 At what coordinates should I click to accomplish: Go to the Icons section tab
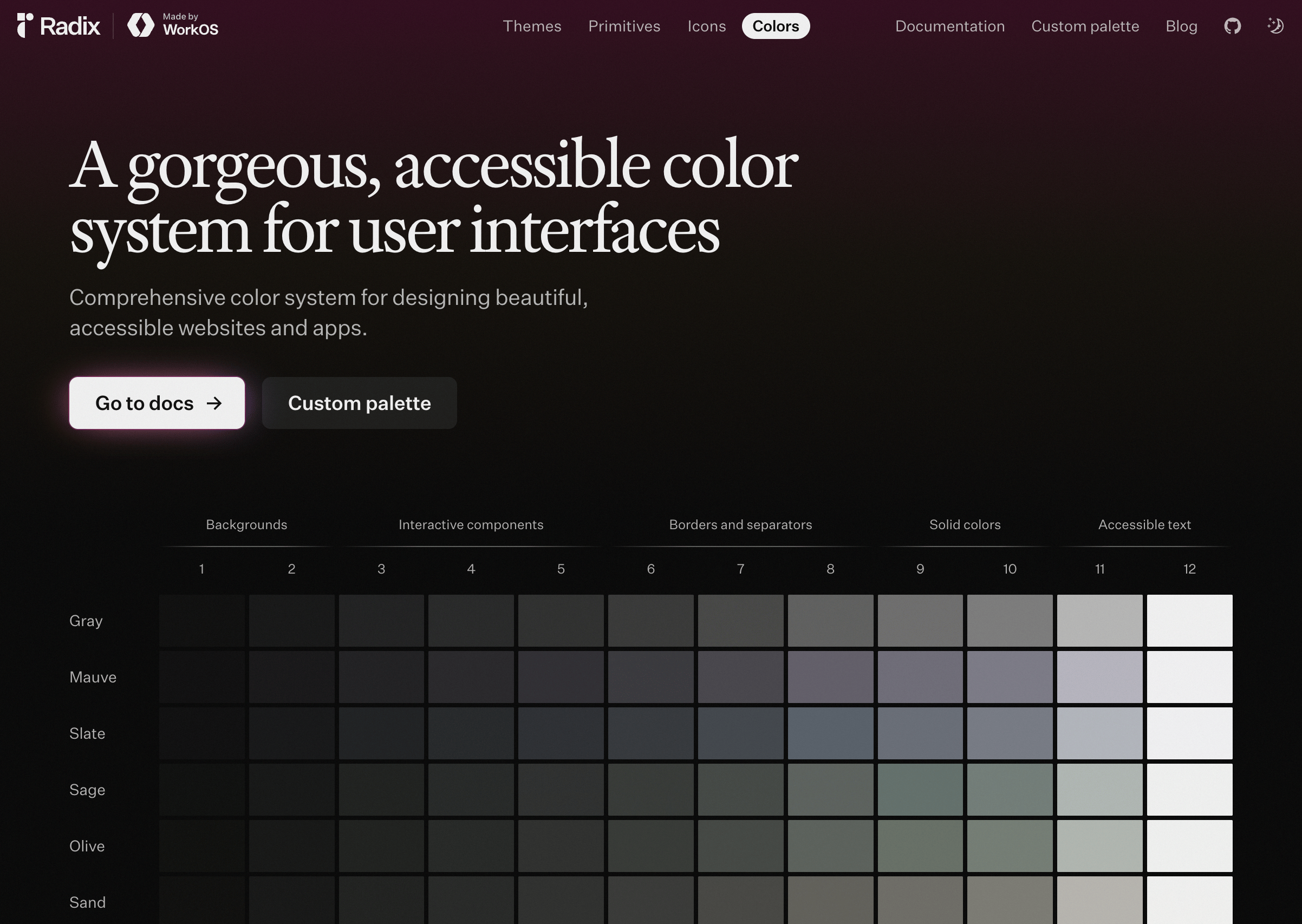click(706, 26)
